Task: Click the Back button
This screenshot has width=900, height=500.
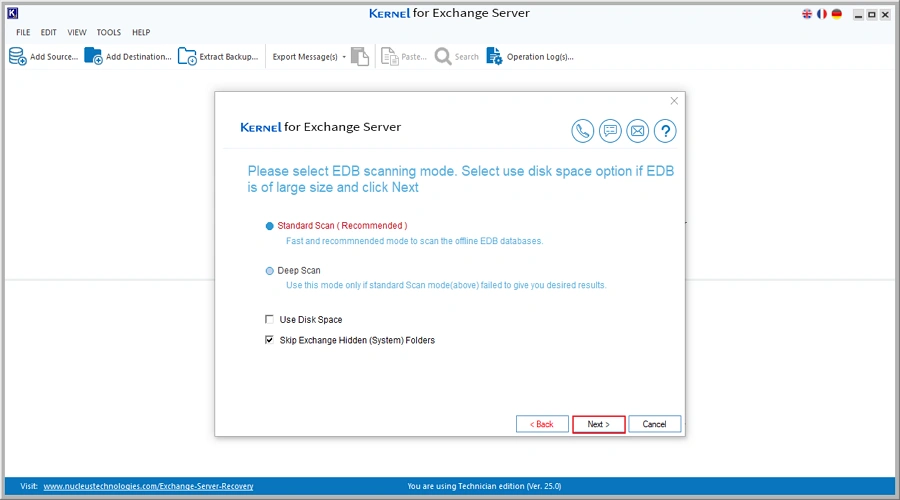Action: coord(542,424)
